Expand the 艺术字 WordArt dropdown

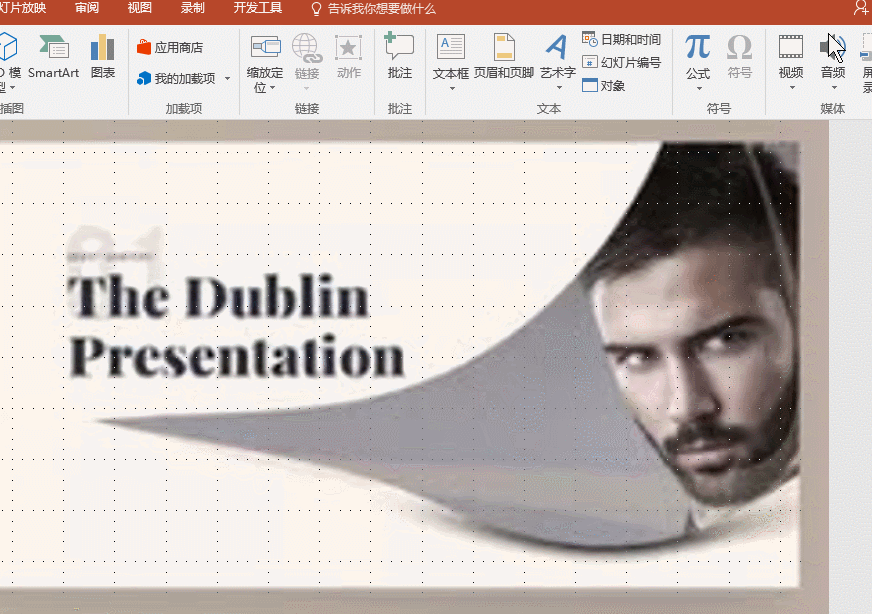pos(557,88)
